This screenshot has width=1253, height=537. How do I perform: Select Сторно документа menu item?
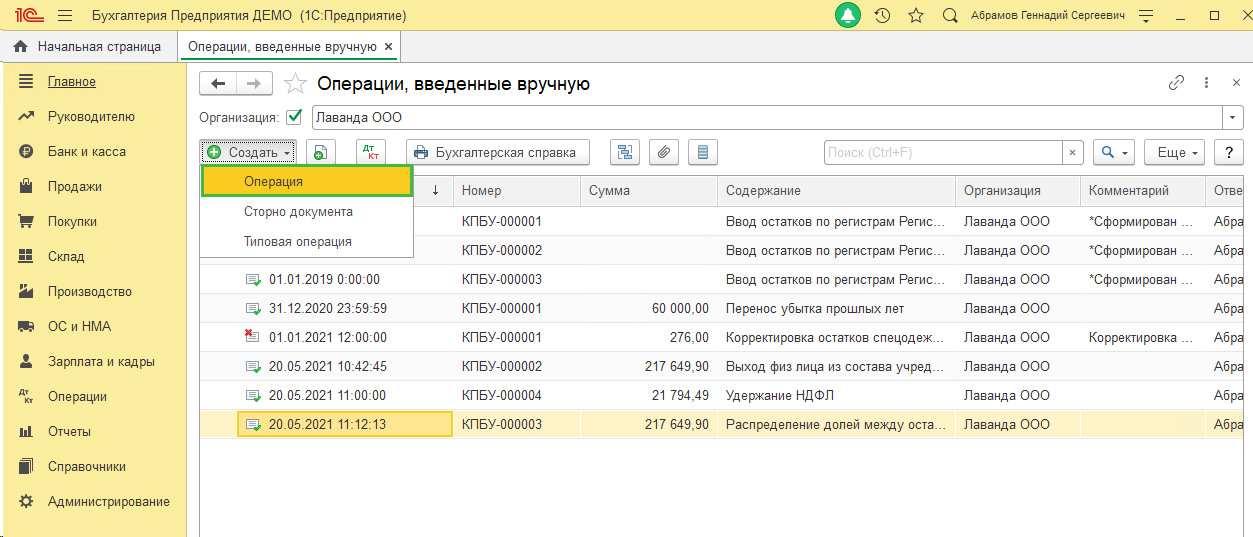[x=298, y=212]
